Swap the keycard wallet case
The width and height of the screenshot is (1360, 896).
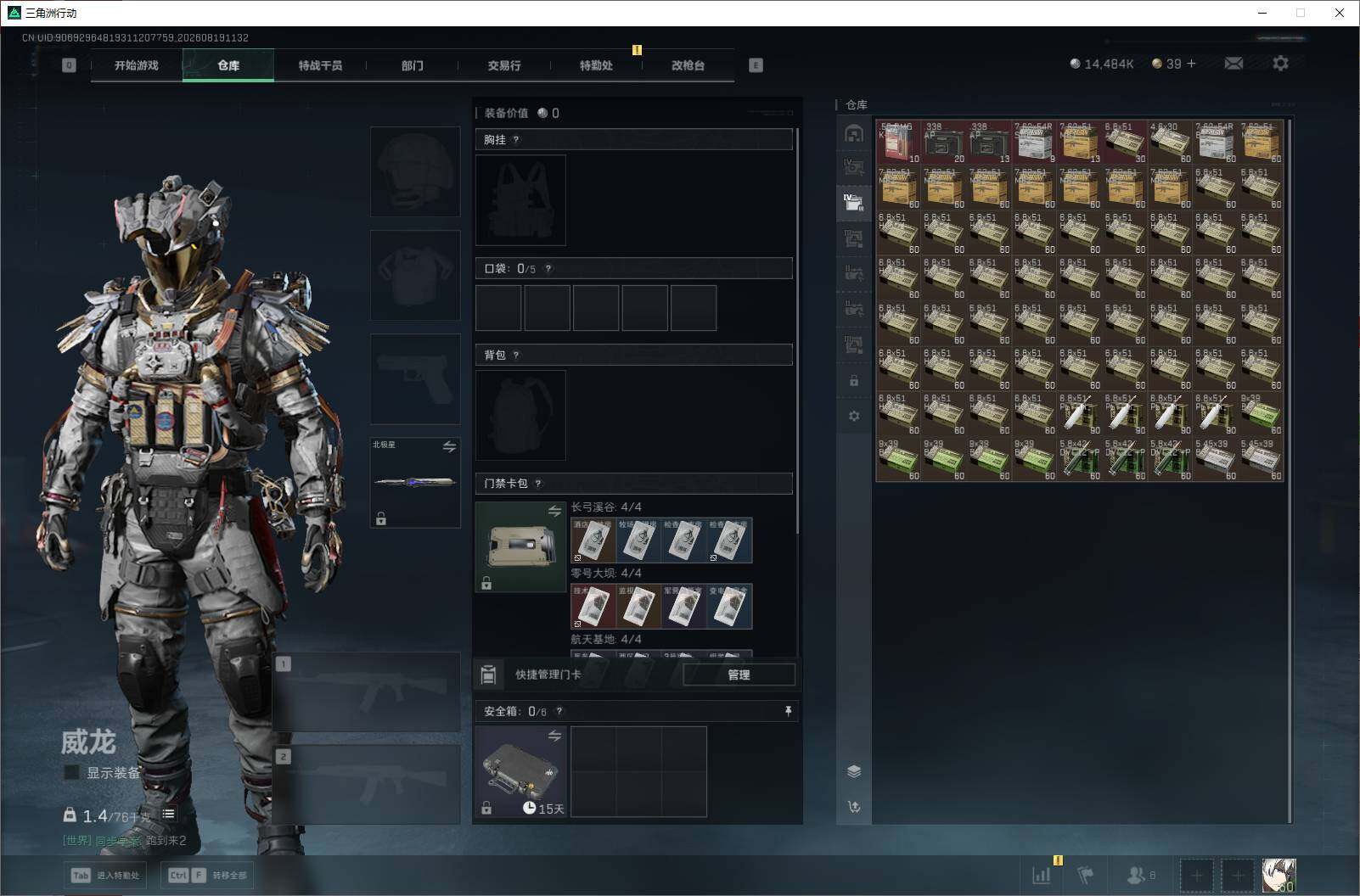(554, 511)
